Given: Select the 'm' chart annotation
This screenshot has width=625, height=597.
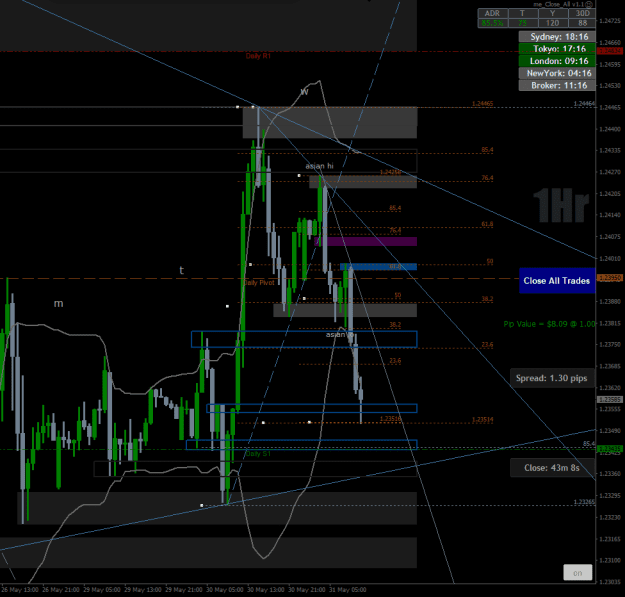Looking at the screenshot, I should point(59,304).
